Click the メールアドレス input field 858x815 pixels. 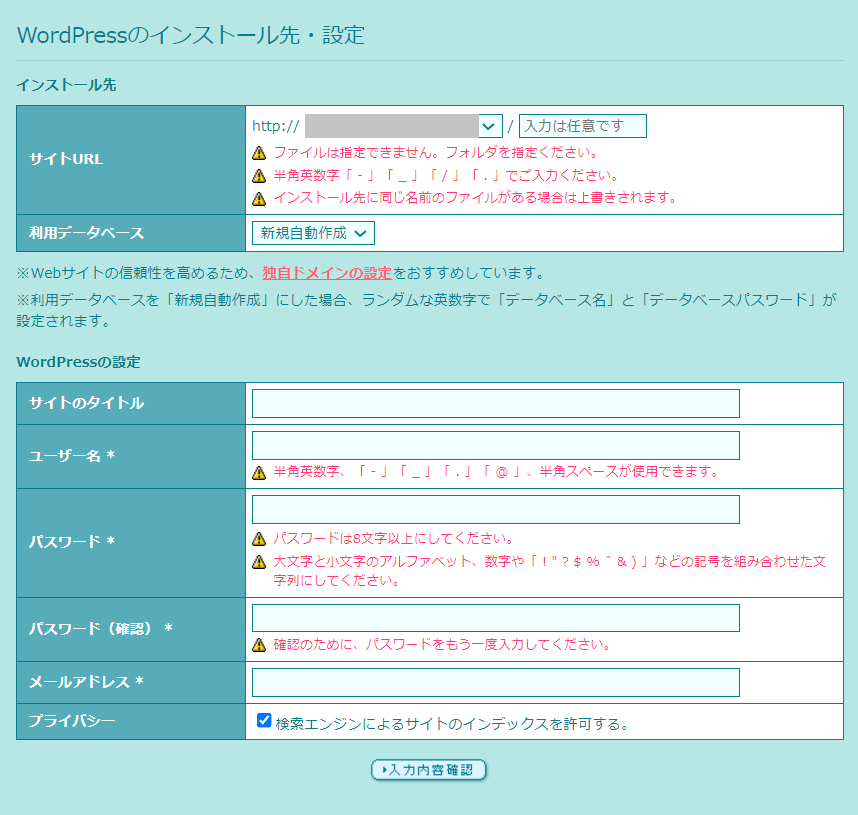[495, 682]
